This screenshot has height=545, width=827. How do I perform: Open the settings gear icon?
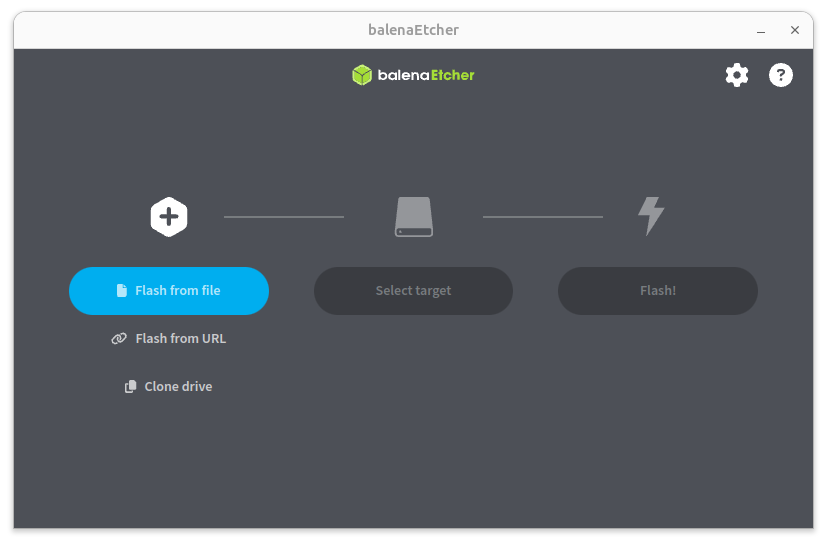pyautogui.click(x=737, y=75)
